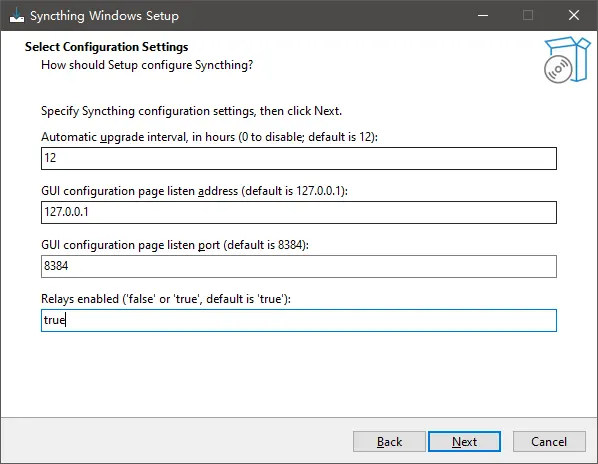Click the Relays enabled input field
The image size is (598, 464).
click(x=299, y=320)
